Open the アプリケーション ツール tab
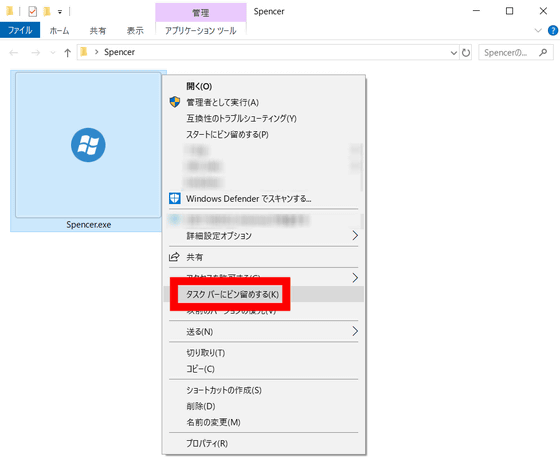Screen dimensions: 560x462 point(201,31)
